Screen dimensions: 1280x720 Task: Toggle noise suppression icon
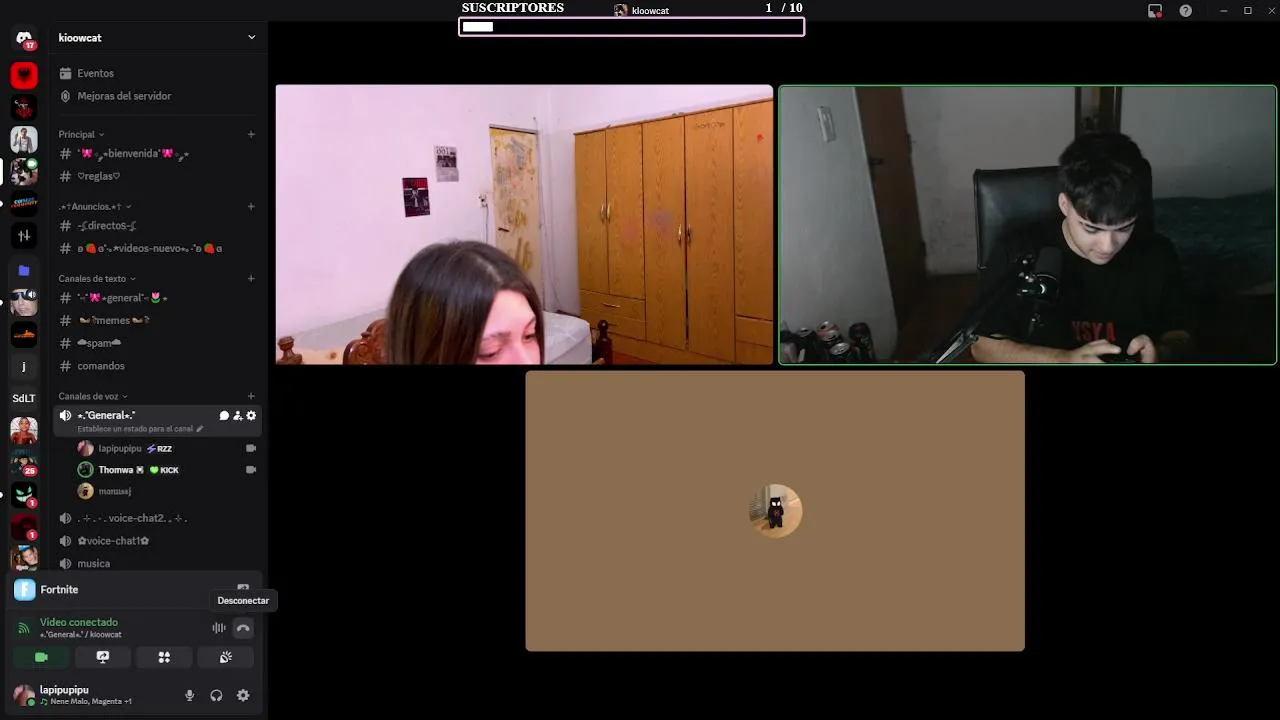218,628
